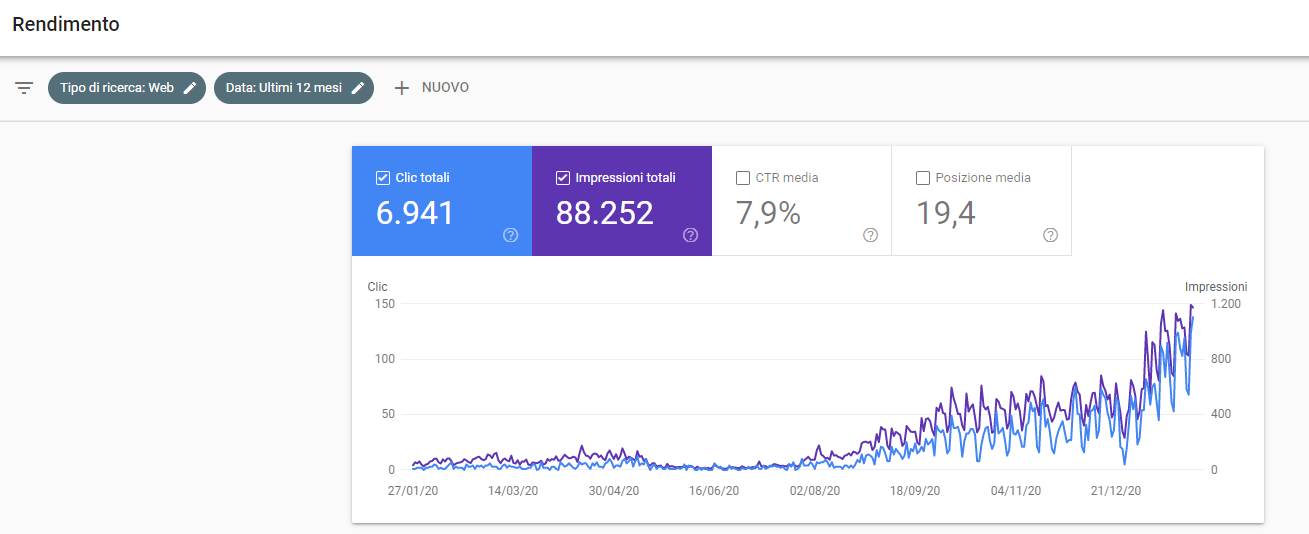This screenshot has width=1309, height=534.
Task: Uncheck the Clic totali checkbox
Action: point(382,178)
